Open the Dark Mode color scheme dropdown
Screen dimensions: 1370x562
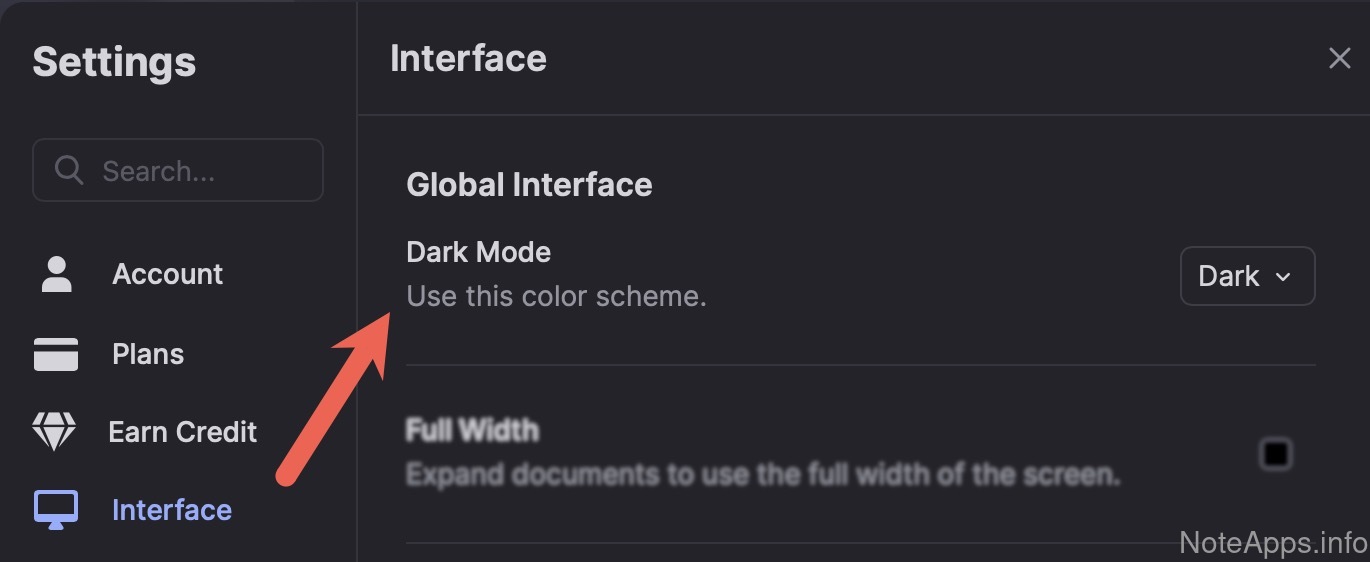coord(1247,276)
